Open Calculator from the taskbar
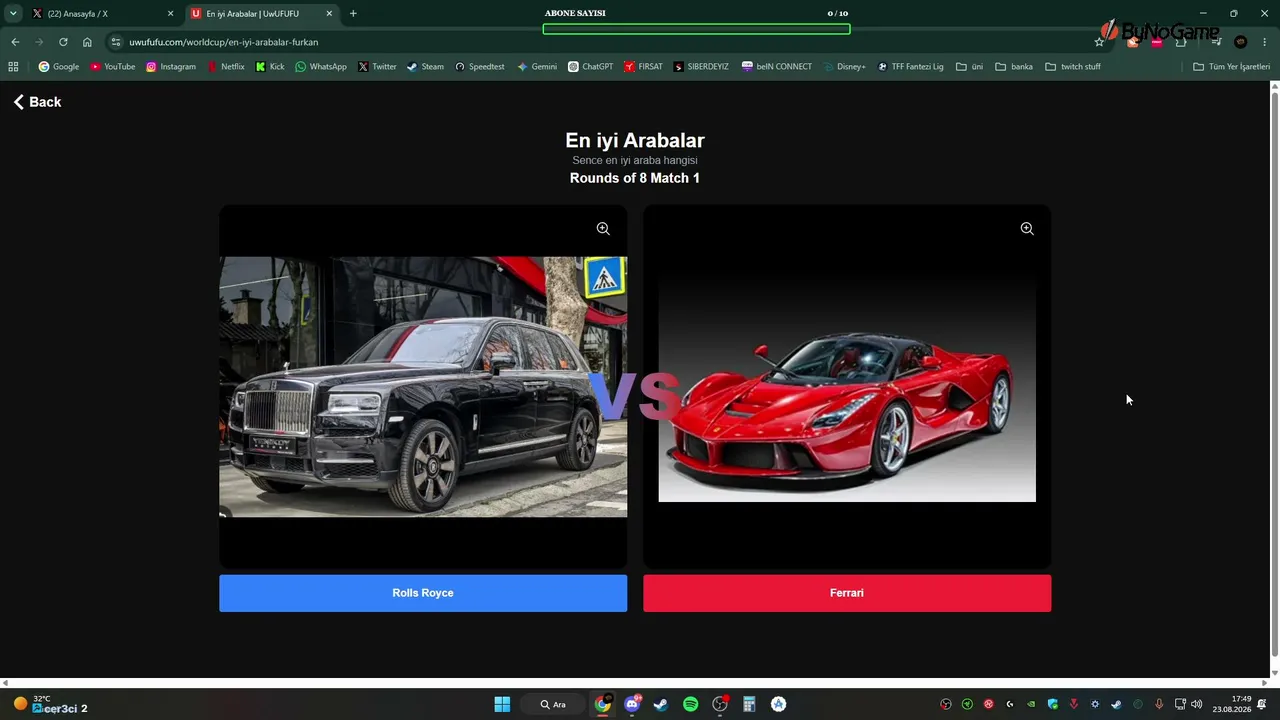The height and width of the screenshot is (720, 1280). click(x=749, y=704)
